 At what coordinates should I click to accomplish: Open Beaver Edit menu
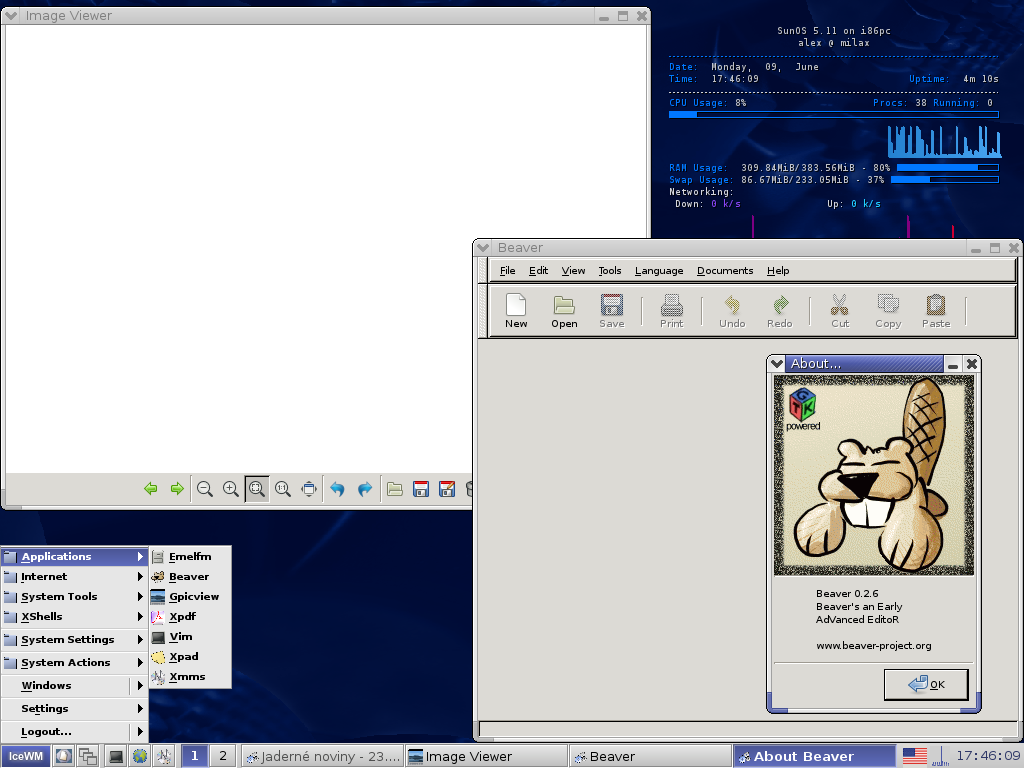tap(538, 270)
